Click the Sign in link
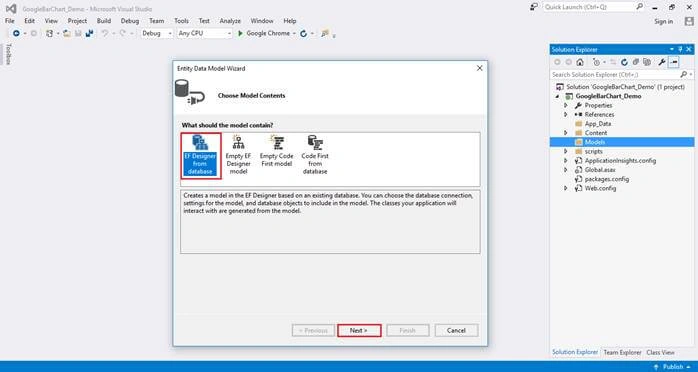The image size is (698, 372). [663, 21]
